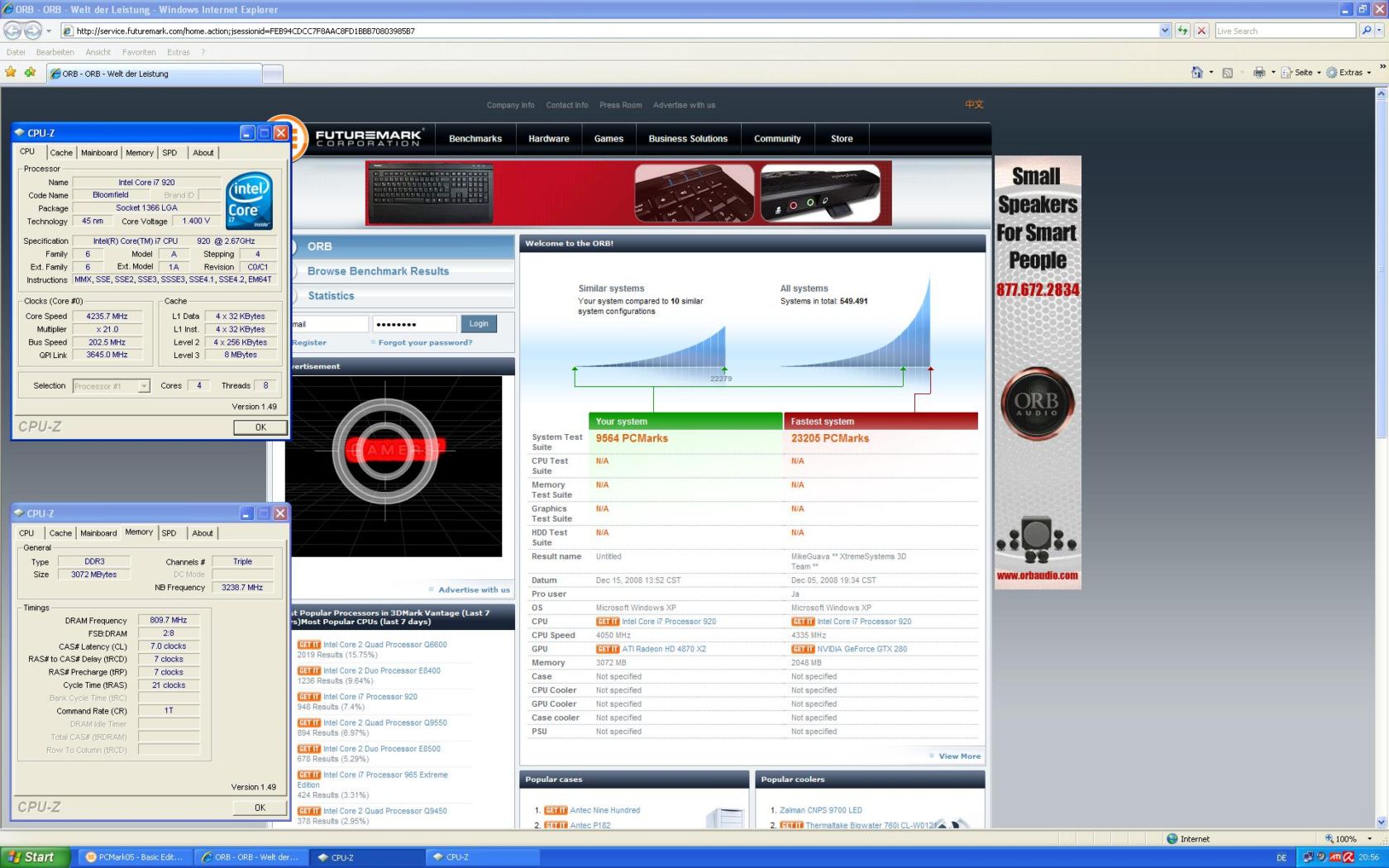
Task: Click the GET IT badge beside Core 2 Quad Q6600
Action: coord(308,645)
